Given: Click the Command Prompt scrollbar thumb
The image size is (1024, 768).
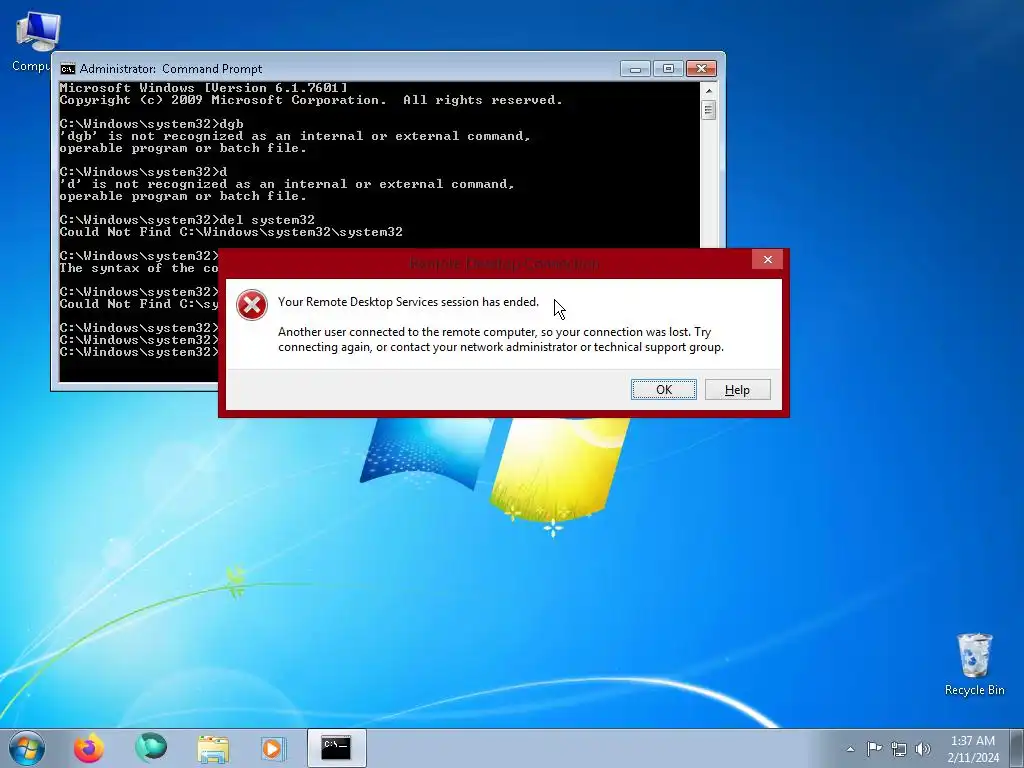Looking at the screenshot, I should click(x=709, y=110).
